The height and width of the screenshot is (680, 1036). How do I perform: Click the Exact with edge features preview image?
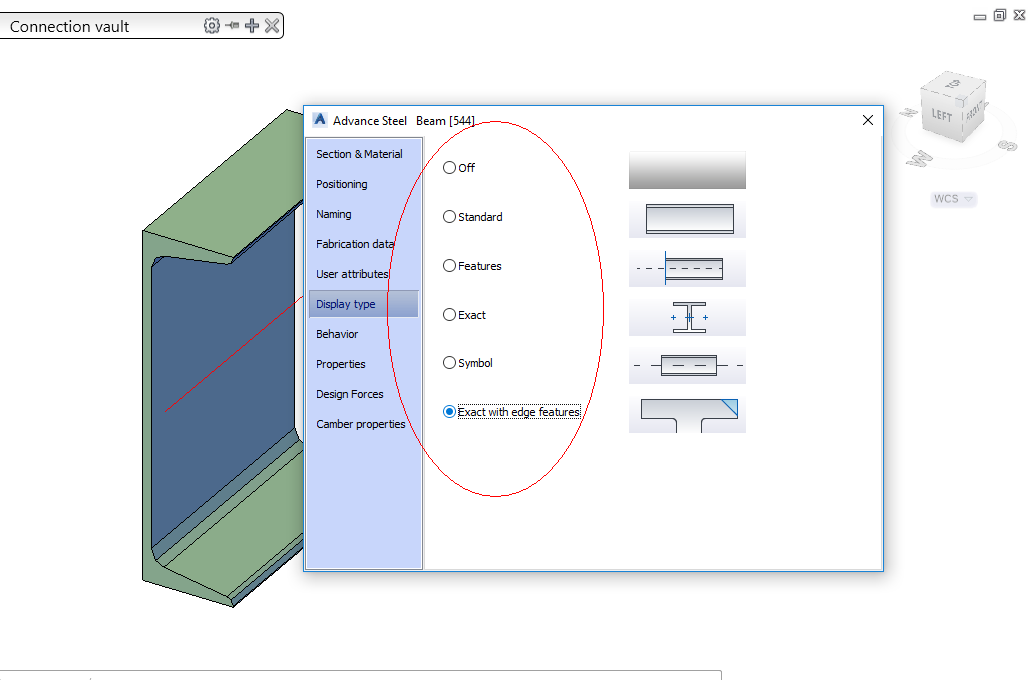click(687, 414)
